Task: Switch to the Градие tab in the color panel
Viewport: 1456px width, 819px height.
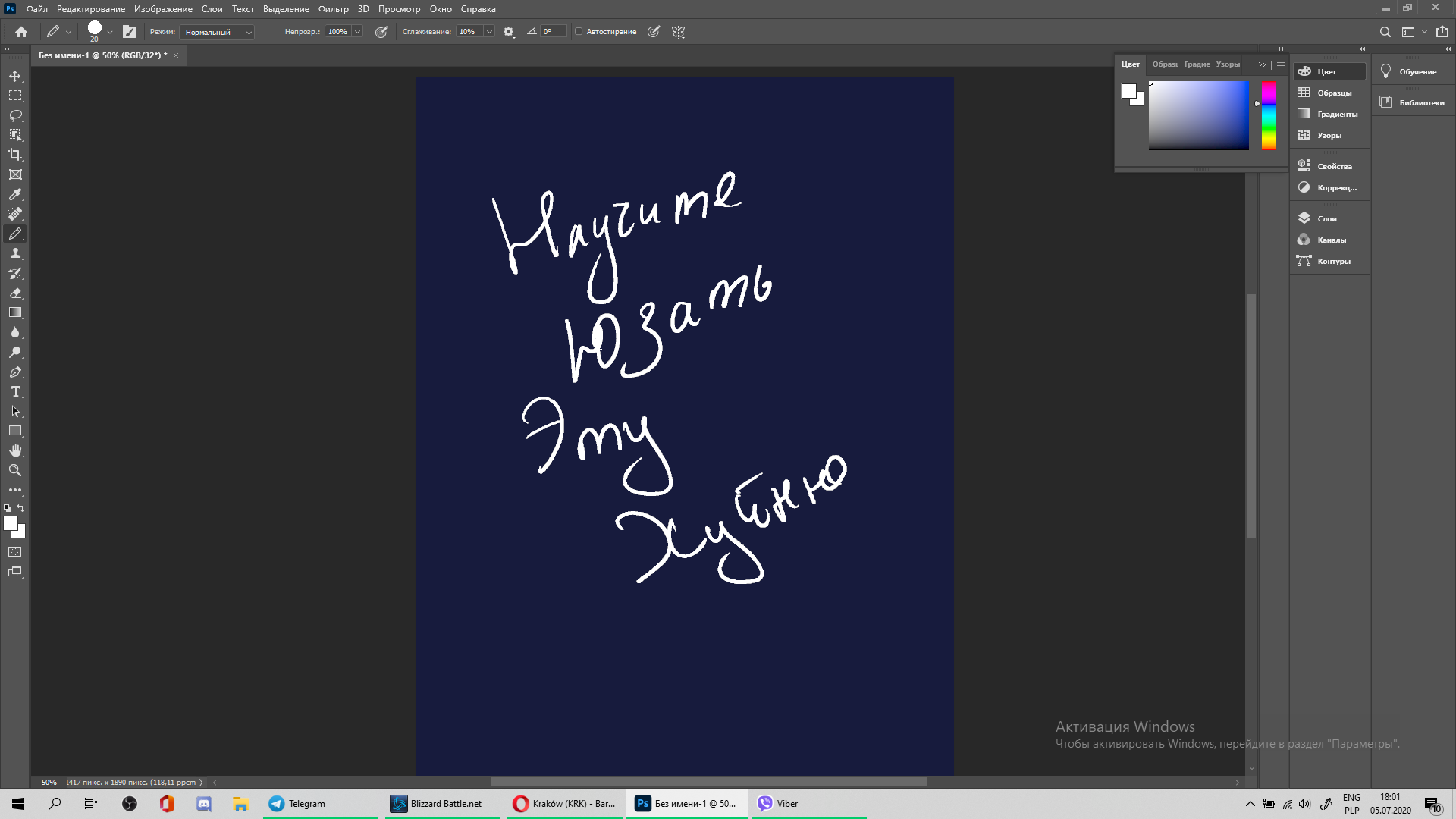Action: click(x=1197, y=64)
